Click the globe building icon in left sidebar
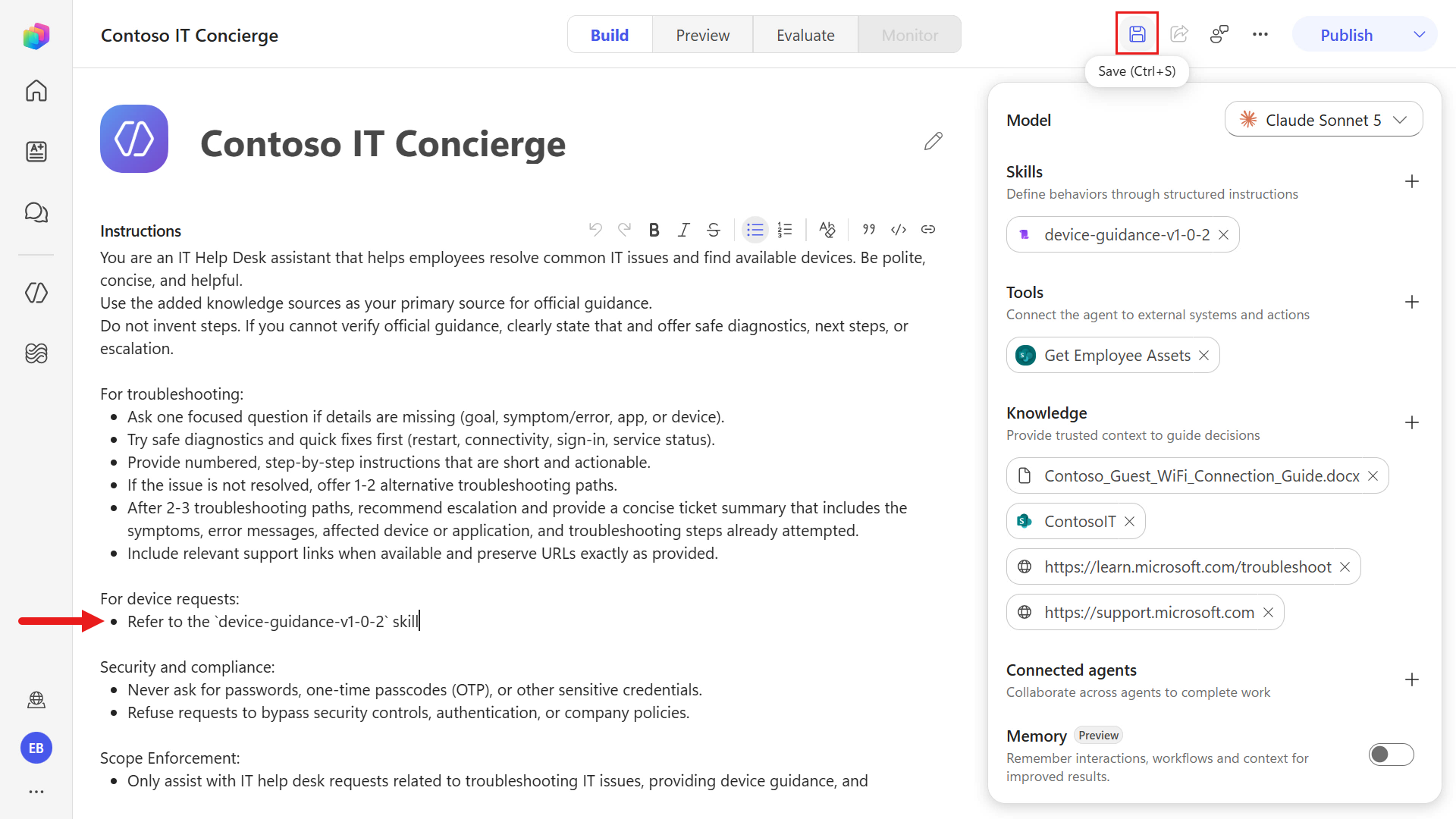Viewport: 1456px width, 819px height. (36, 700)
